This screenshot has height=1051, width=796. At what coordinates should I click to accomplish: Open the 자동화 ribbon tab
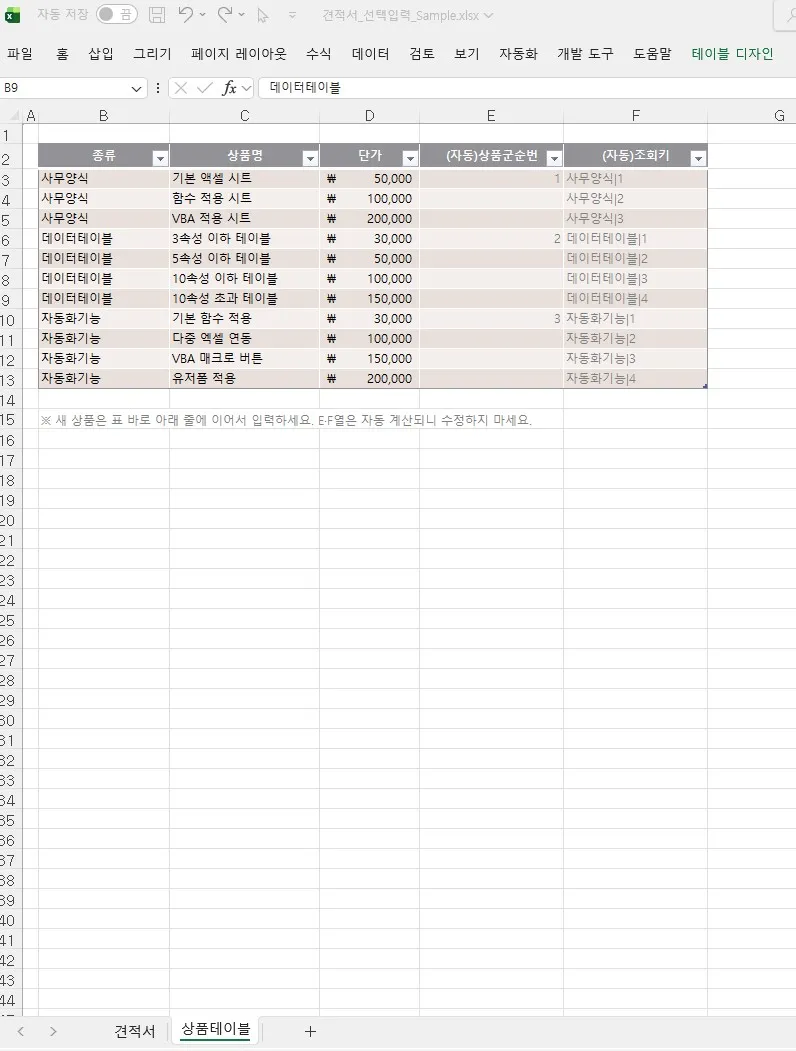pos(519,54)
